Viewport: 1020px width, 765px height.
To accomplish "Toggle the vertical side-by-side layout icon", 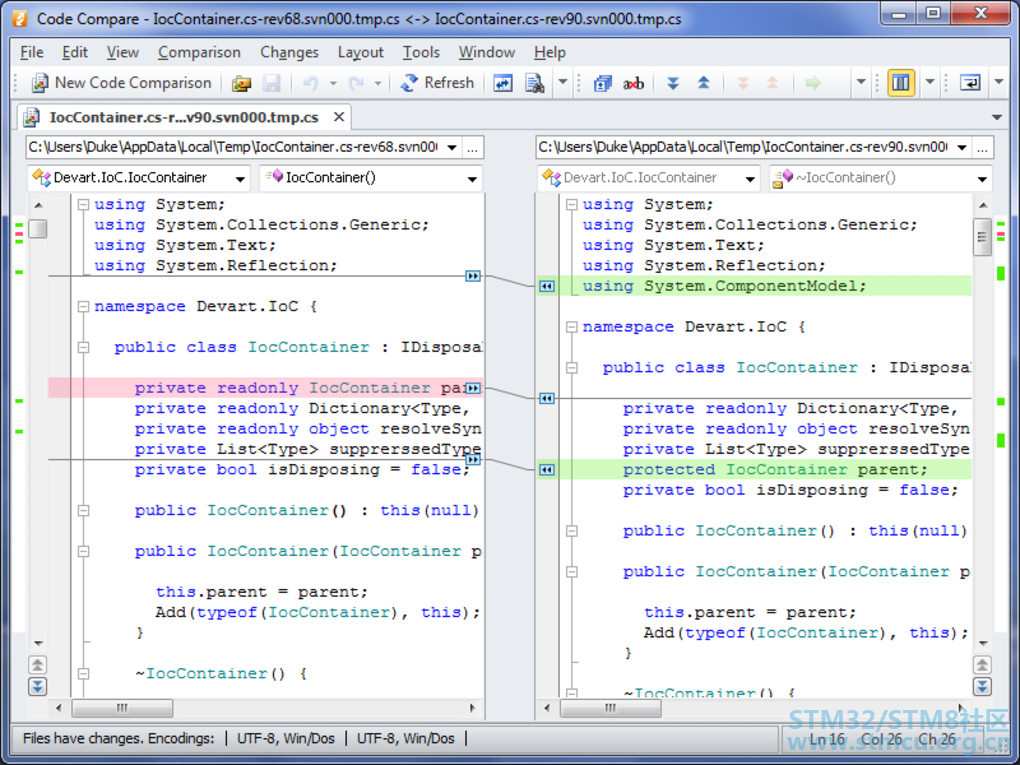I will pyautogui.click(x=901, y=83).
